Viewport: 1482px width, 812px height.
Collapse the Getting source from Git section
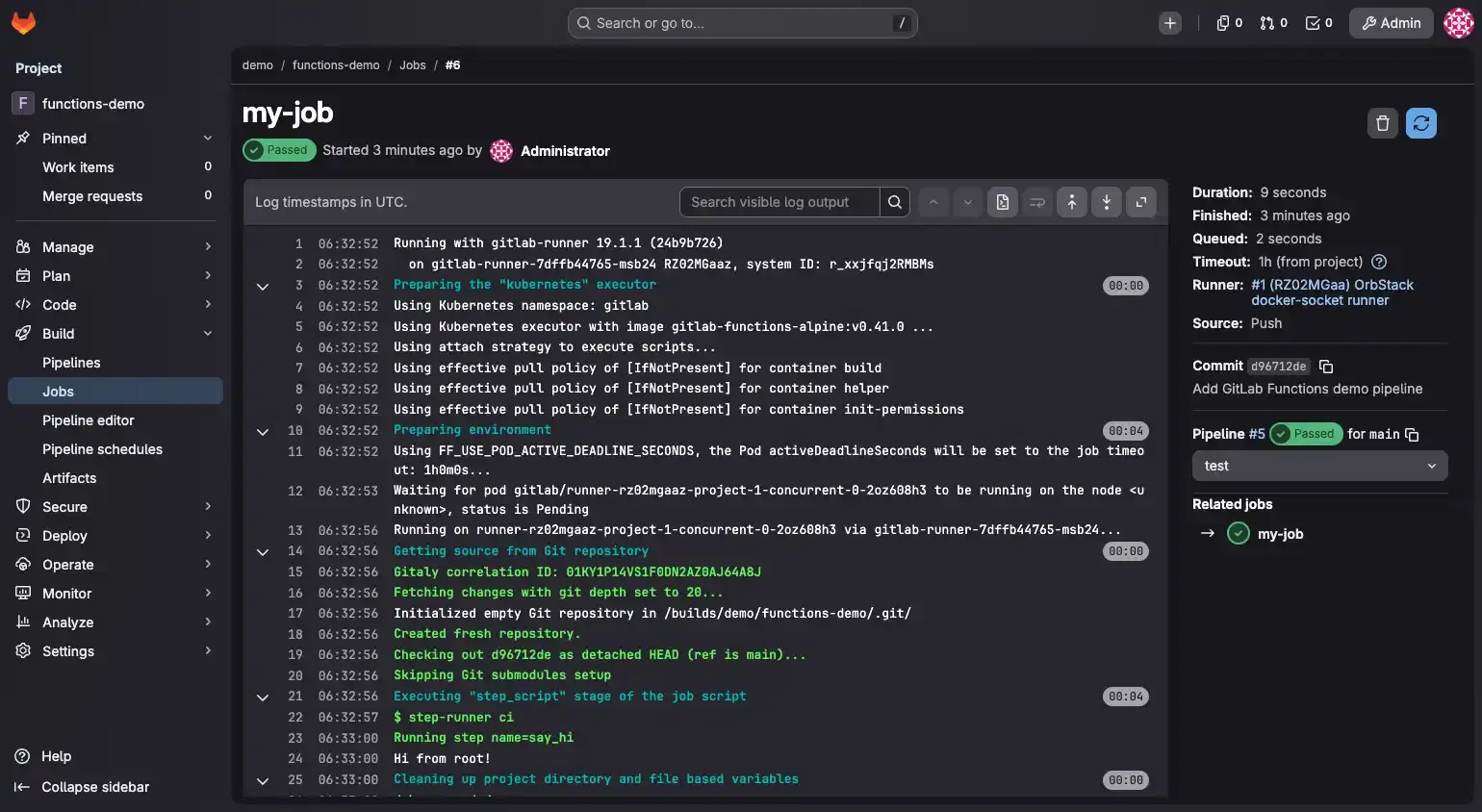263,551
